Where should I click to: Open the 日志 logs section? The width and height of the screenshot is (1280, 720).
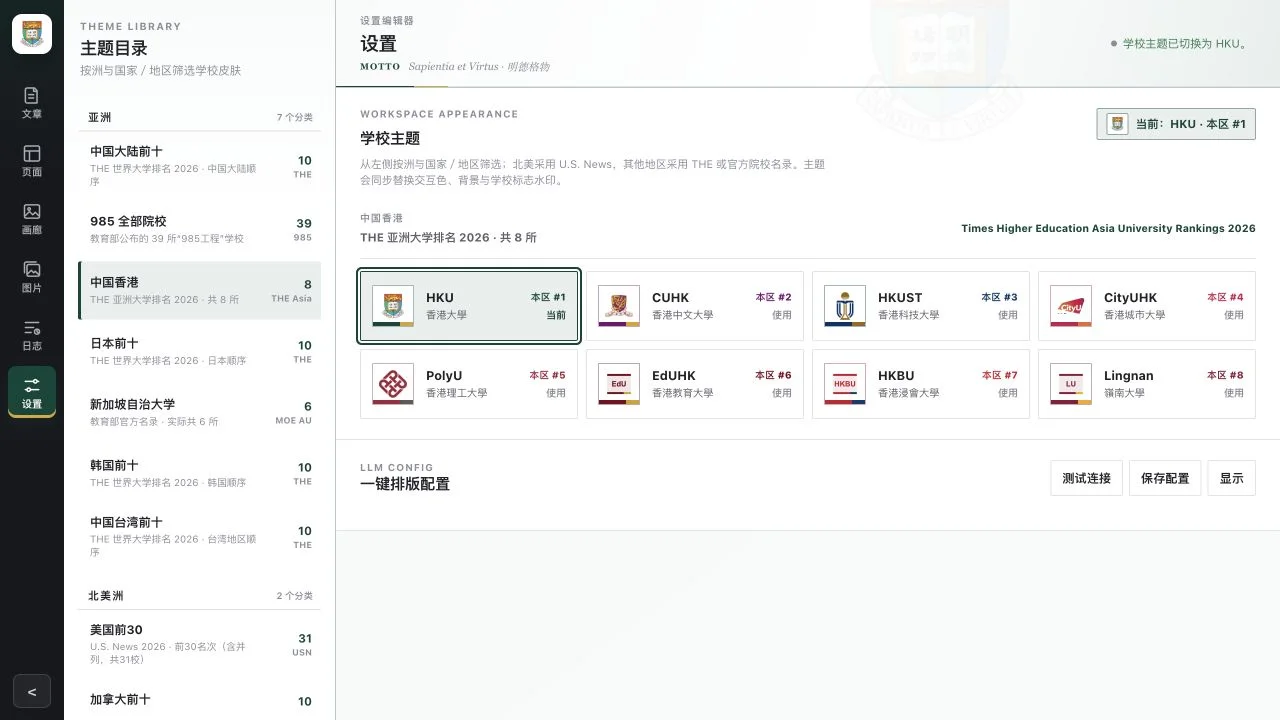(x=32, y=335)
